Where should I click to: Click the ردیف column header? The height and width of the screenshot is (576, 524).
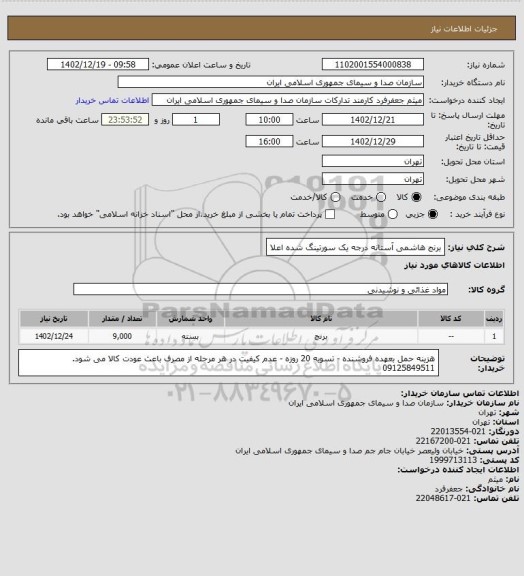(x=494, y=318)
